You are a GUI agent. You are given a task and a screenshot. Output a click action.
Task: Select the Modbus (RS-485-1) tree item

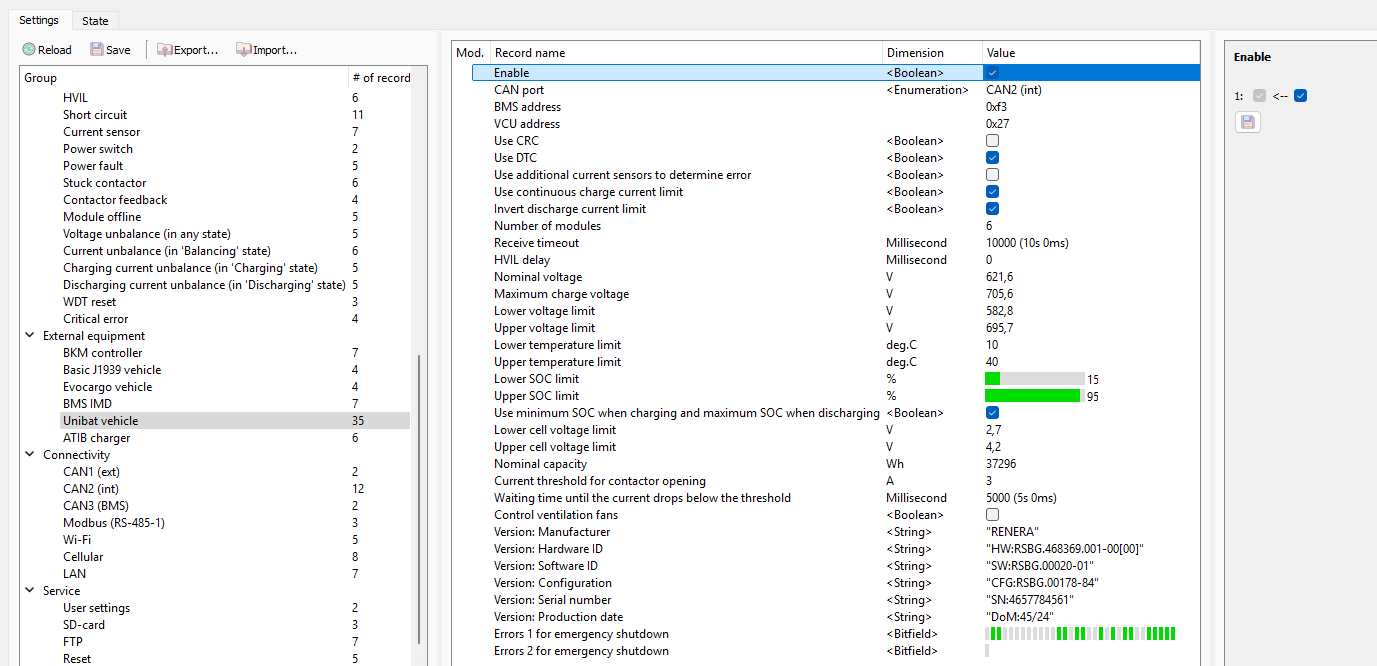point(113,523)
